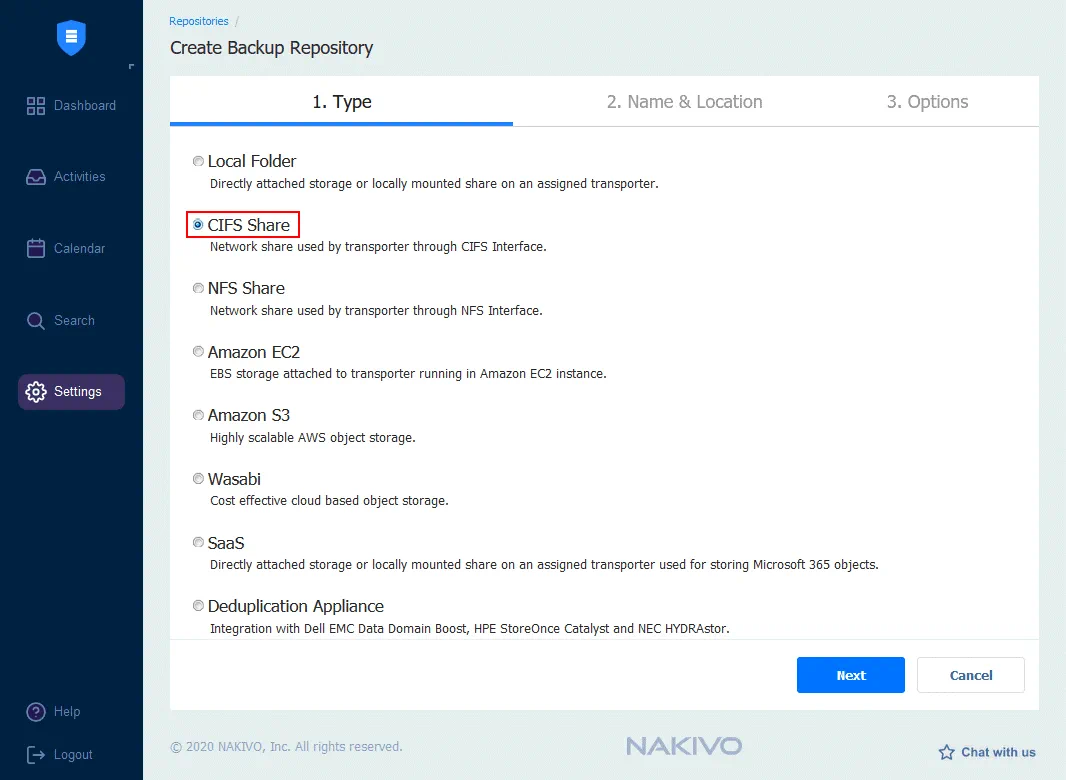
Task: Click the Next button
Action: [850, 675]
